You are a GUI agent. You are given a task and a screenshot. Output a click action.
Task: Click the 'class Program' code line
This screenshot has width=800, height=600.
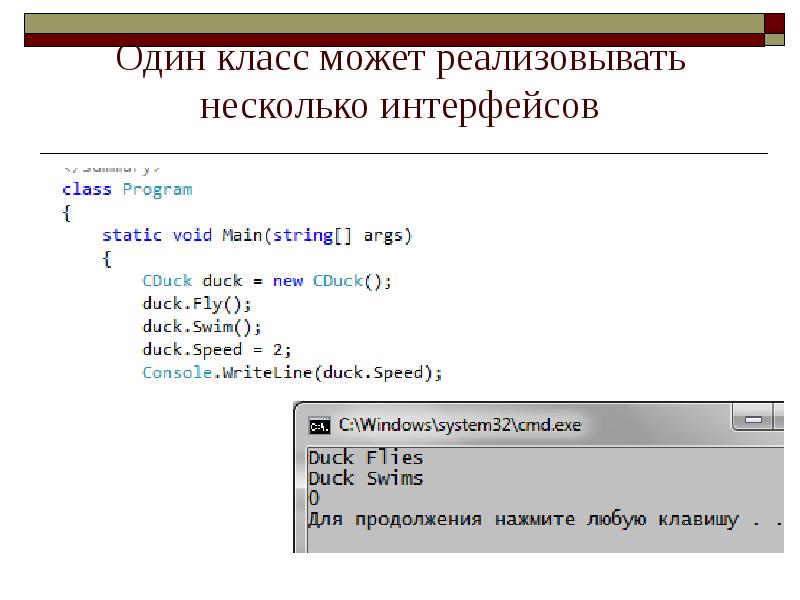point(127,189)
